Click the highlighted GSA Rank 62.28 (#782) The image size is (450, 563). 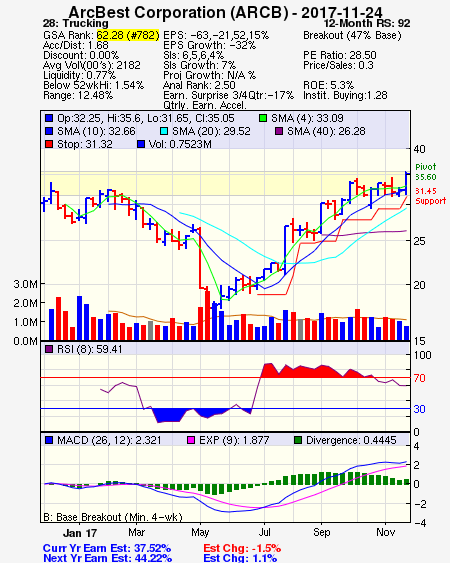click(128, 35)
